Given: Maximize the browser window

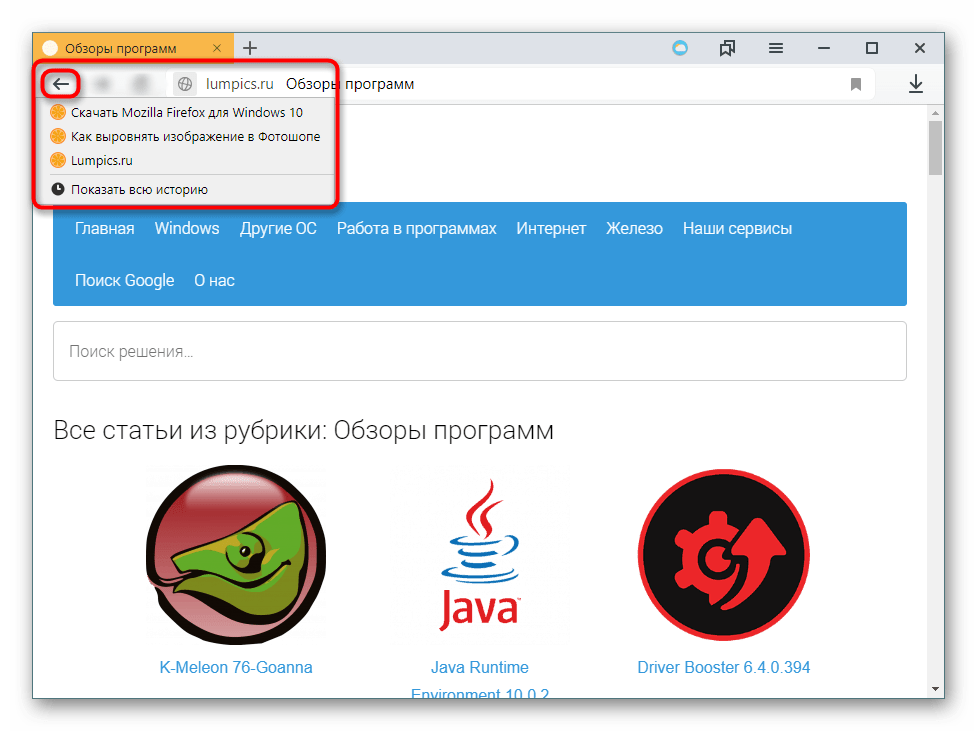Looking at the screenshot, I should click(x=872, y=48).
